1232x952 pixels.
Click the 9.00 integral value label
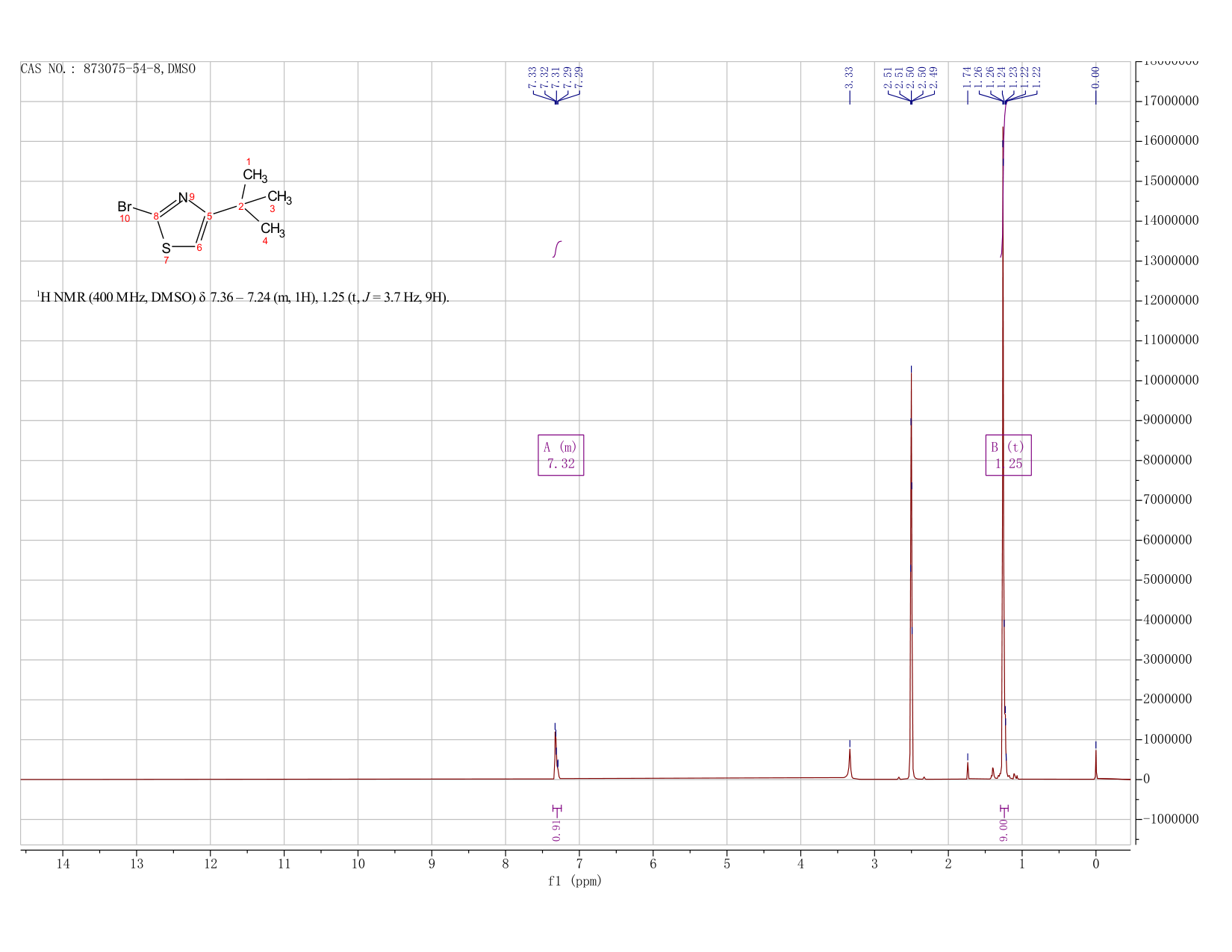click(1003, 830)
